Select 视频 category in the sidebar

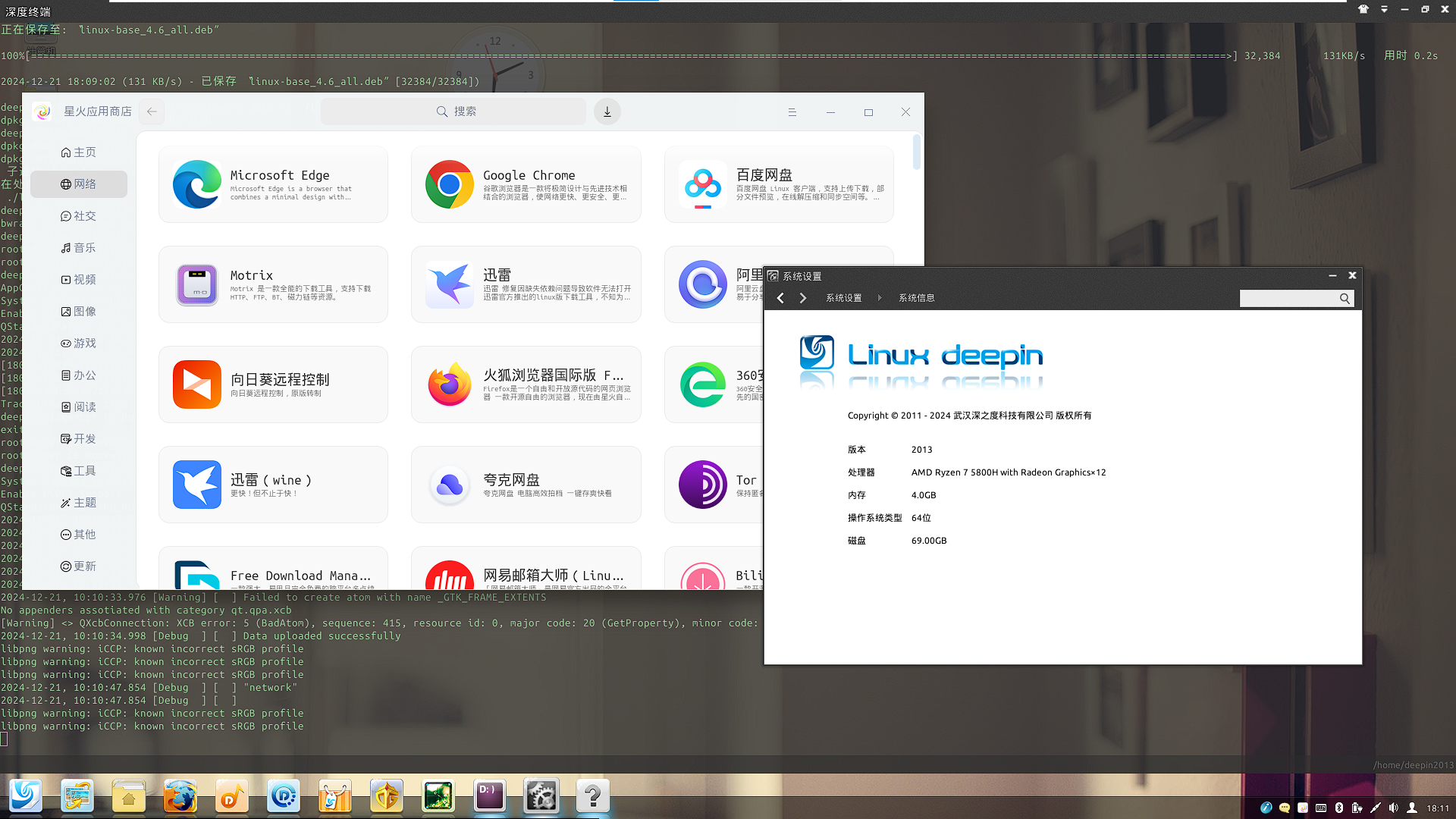click(79, 280)
